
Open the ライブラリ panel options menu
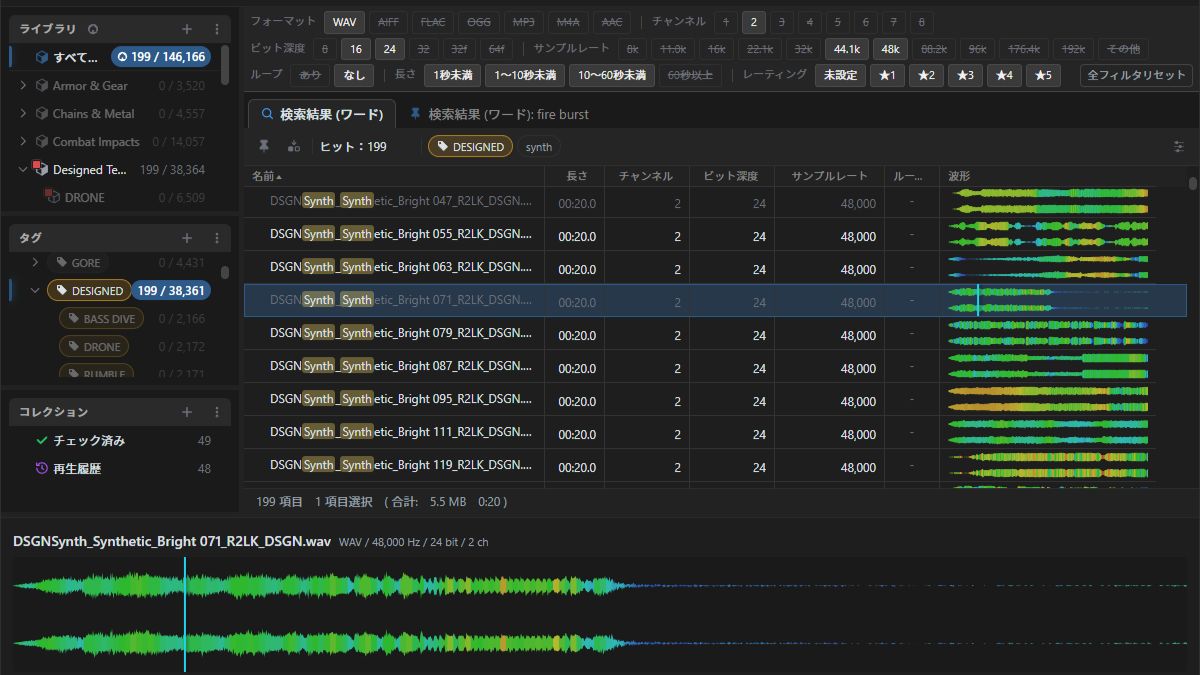[217, 29]
